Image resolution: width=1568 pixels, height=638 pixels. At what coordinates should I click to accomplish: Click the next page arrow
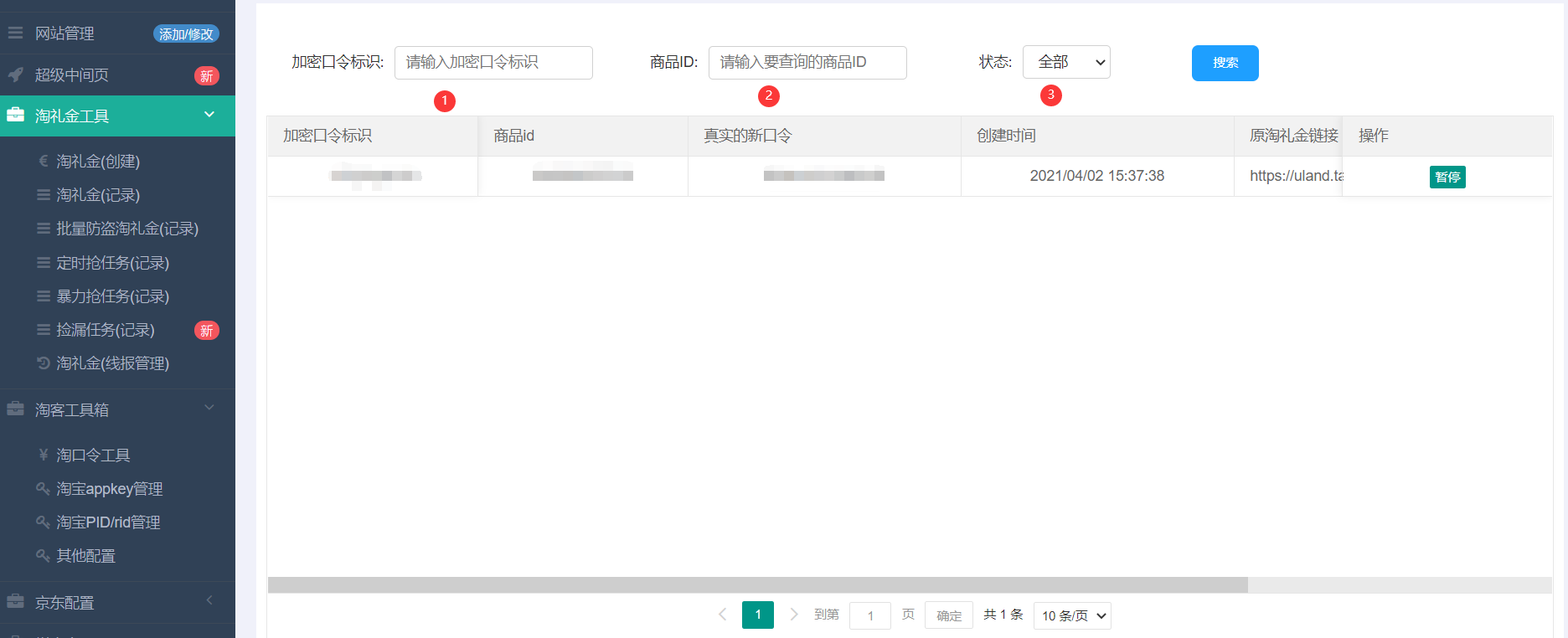pyautogui.click(x=794, y=615)
